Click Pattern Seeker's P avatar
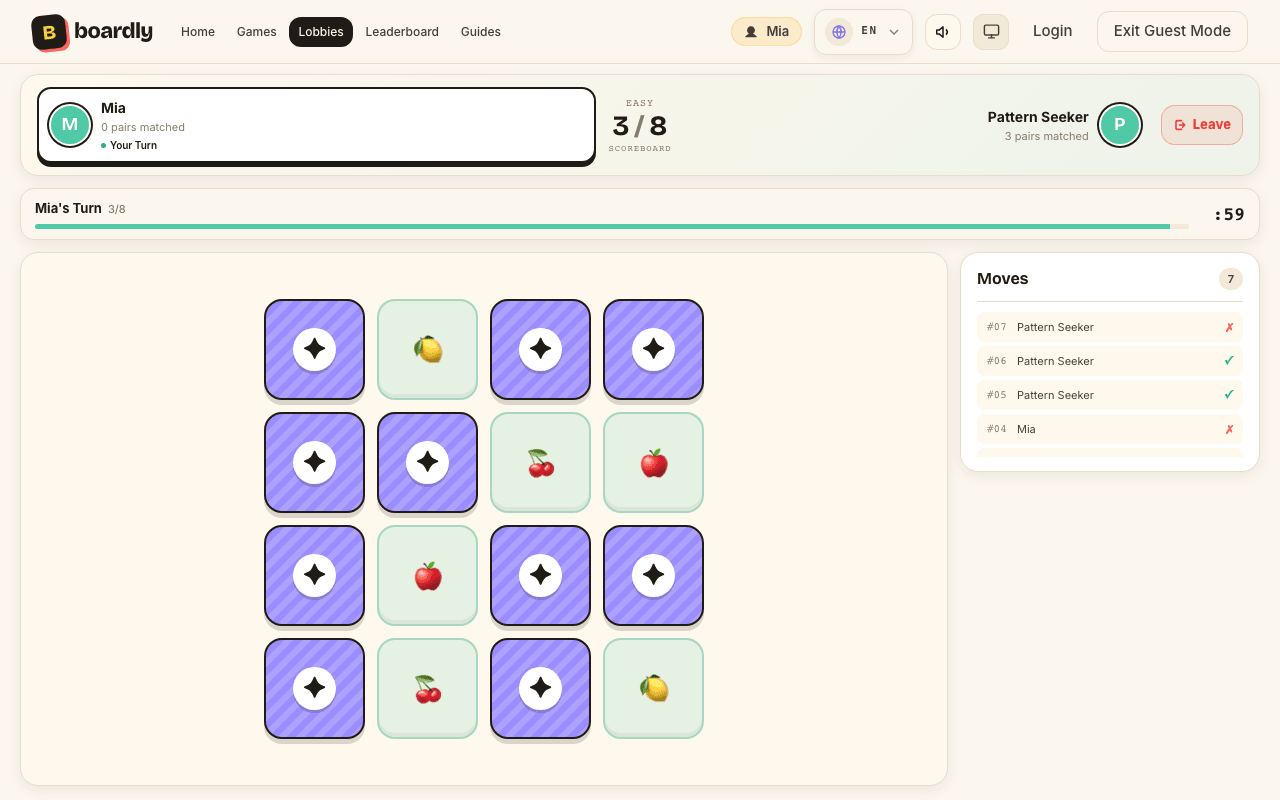The height and width of the screenshot is (800, 1280). point(1120,125)
